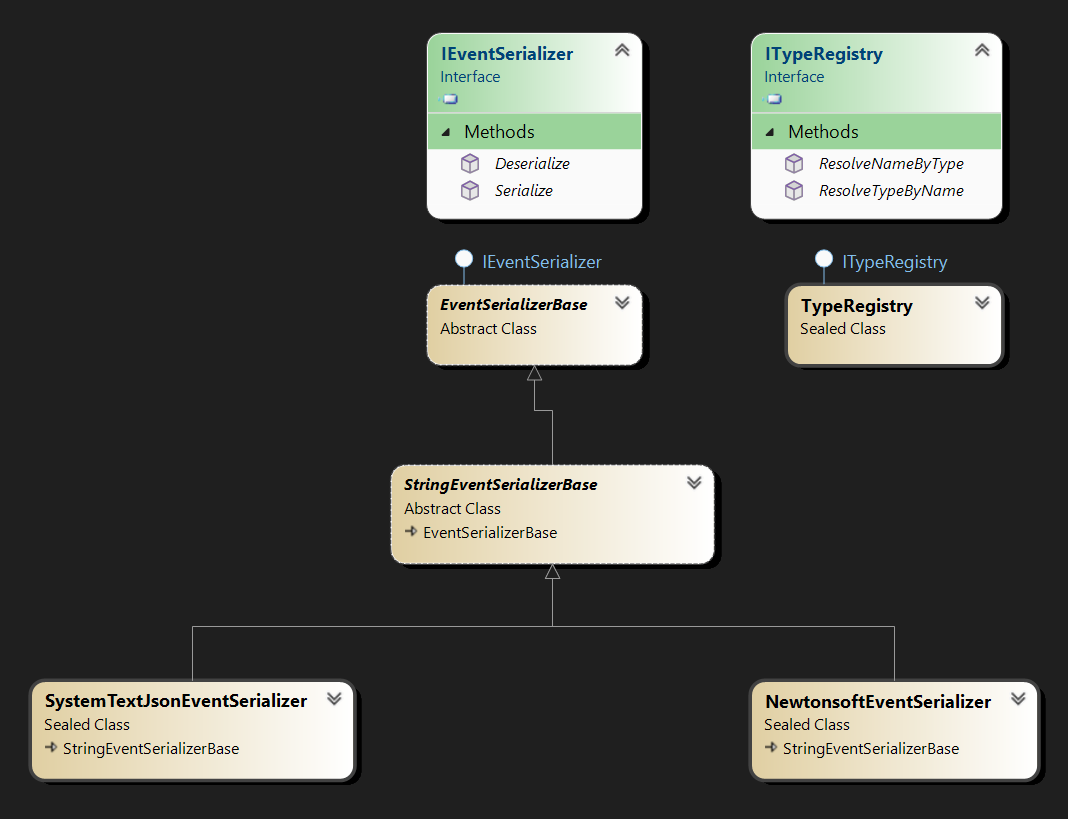This screenshot has height=819, width=1068.
Task: Select the TypeRegistry class title
Action: [857, 306]
